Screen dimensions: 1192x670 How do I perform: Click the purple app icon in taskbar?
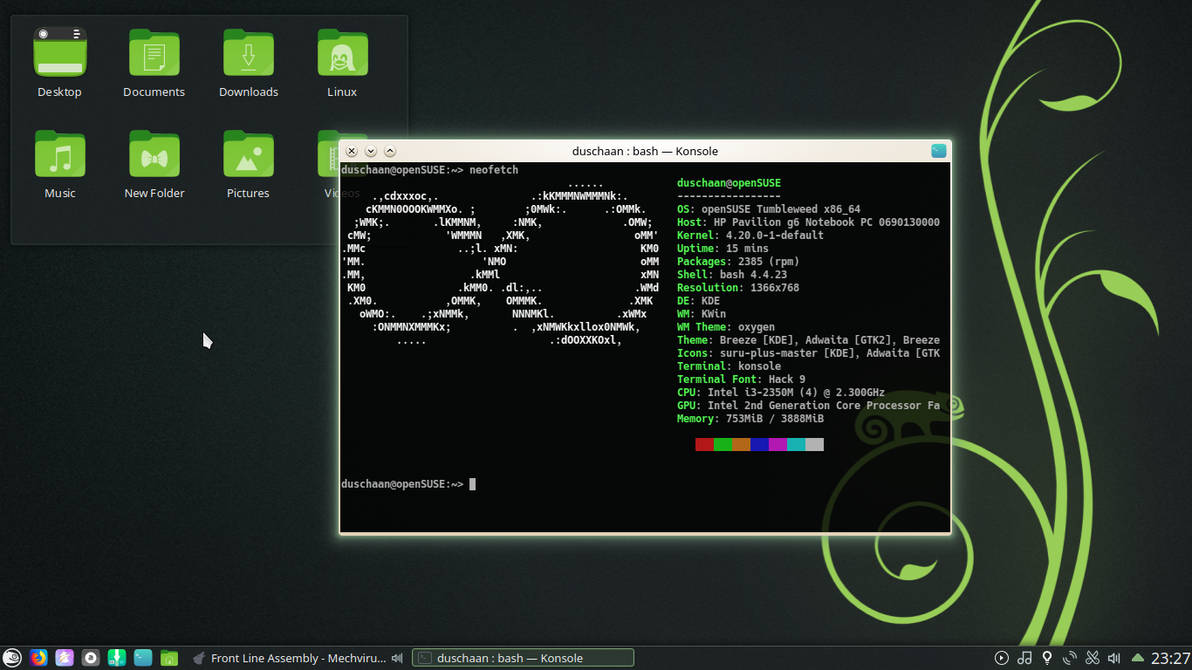tap(65, 658)
